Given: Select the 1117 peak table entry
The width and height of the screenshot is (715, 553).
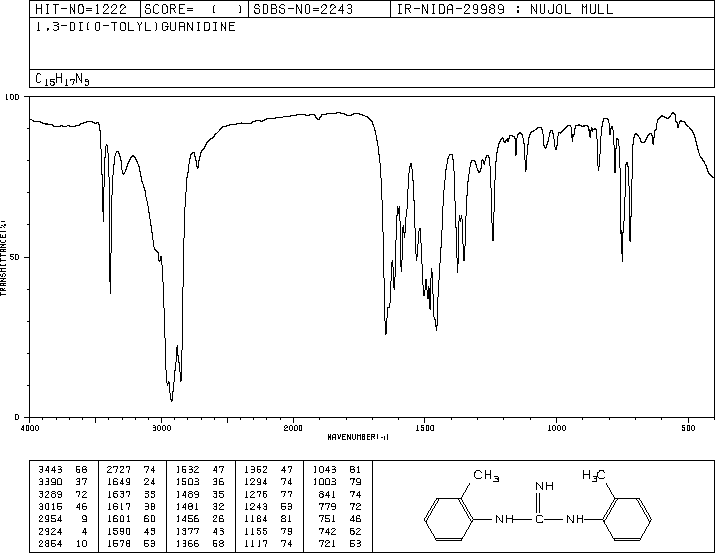Looking at the screenshot, I should (x=268, y=544).
